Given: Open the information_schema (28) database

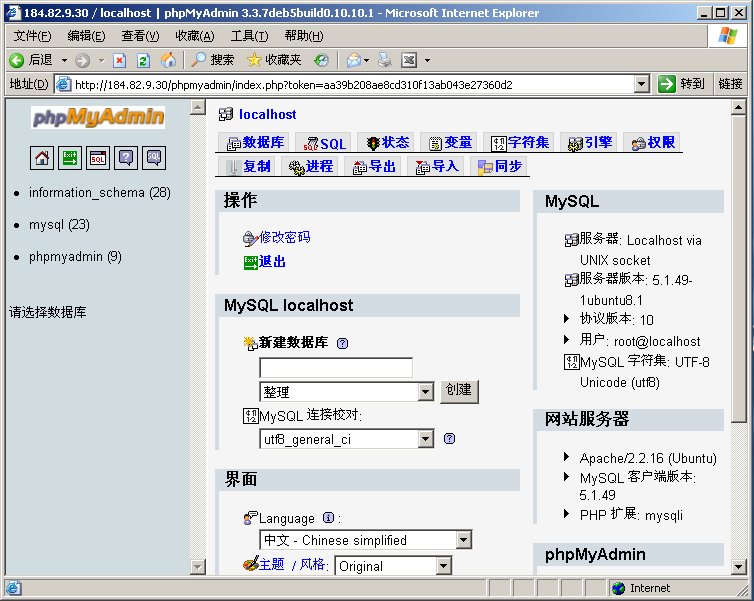Looking at the screenshot, I should (99, 193).
